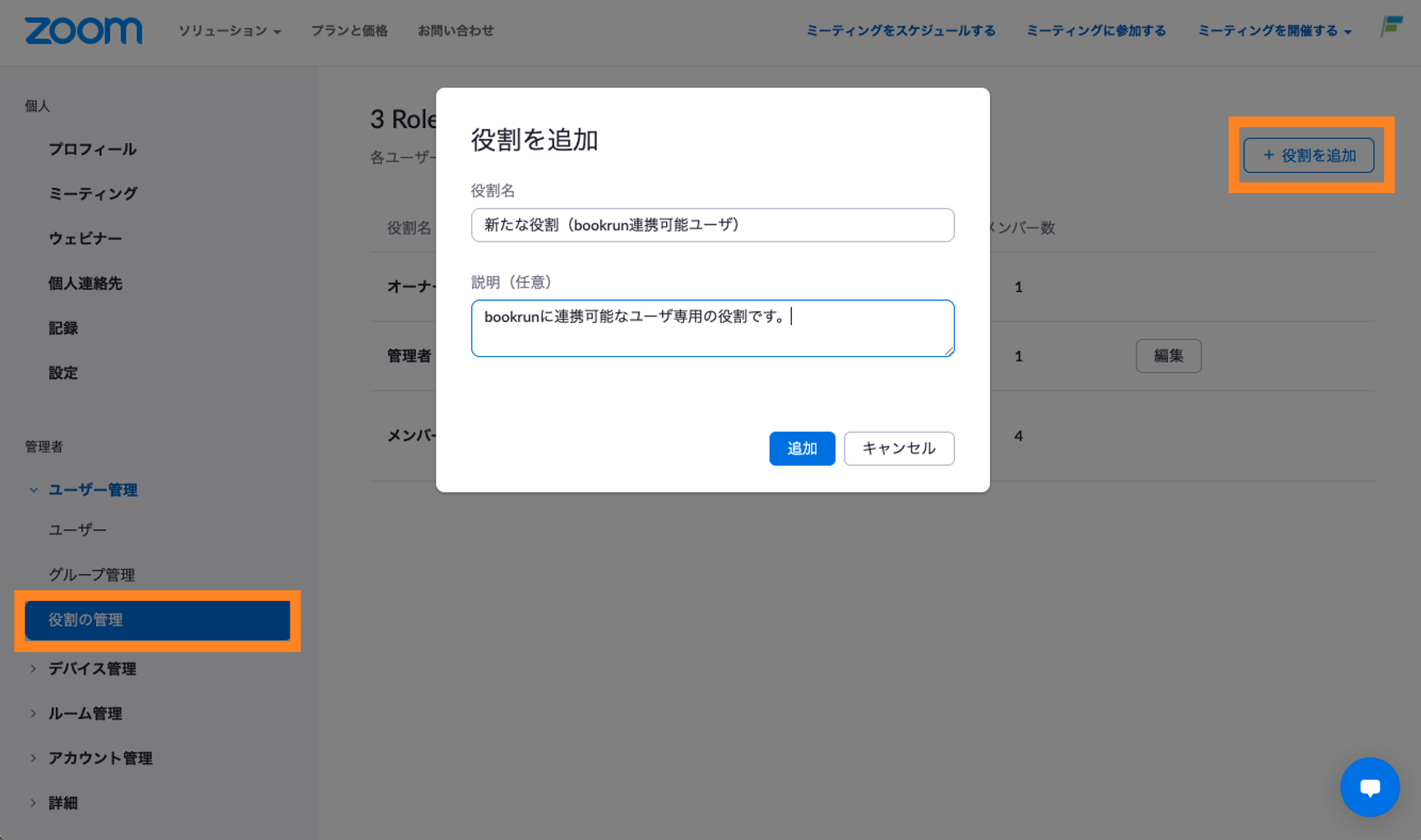
Task: Click member count 4 in メンバー row
Action: coord(1018,436)
